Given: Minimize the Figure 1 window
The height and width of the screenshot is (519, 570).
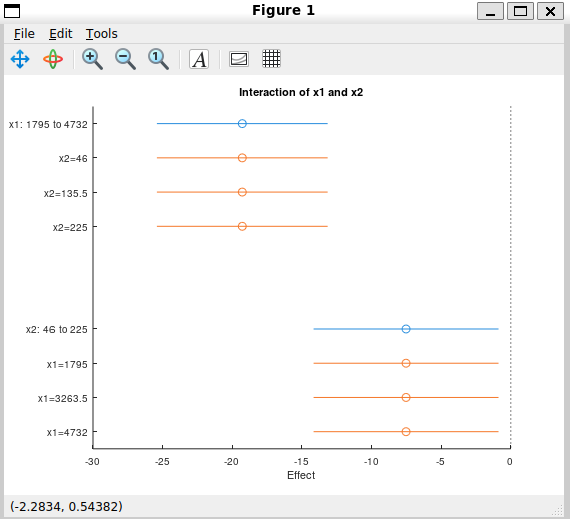Looking at the screenshot, I should [x=490, y=11].
